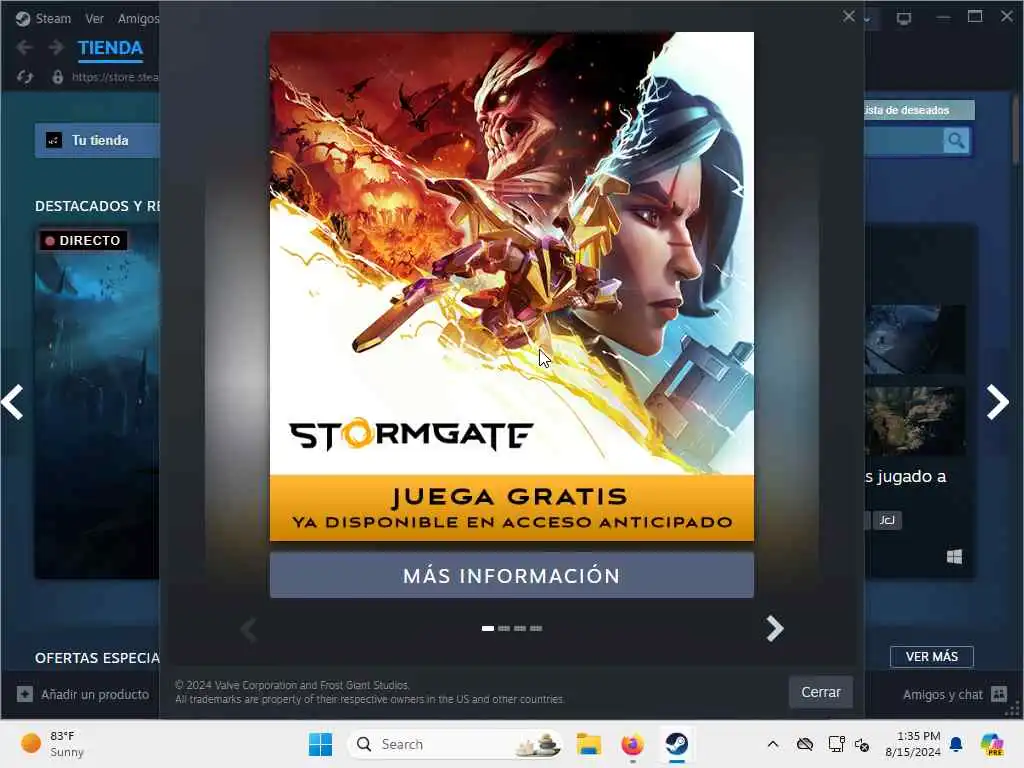Open first game screenshot thumbnail on right
This screenshot has width=1024, height=768.
pyautogui.click(x=915, y=339)
